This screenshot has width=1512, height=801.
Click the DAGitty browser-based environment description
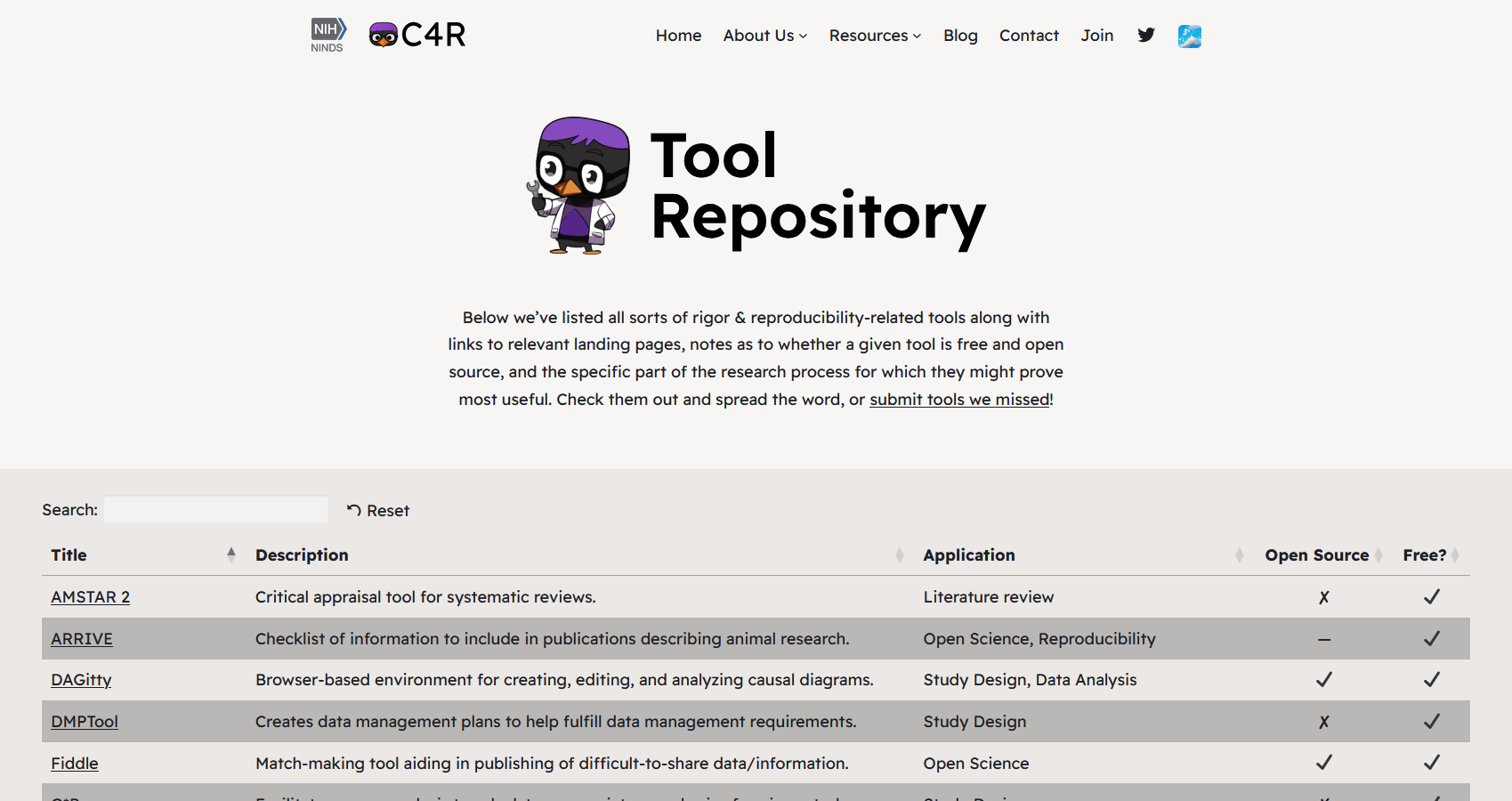click(564, 680)
